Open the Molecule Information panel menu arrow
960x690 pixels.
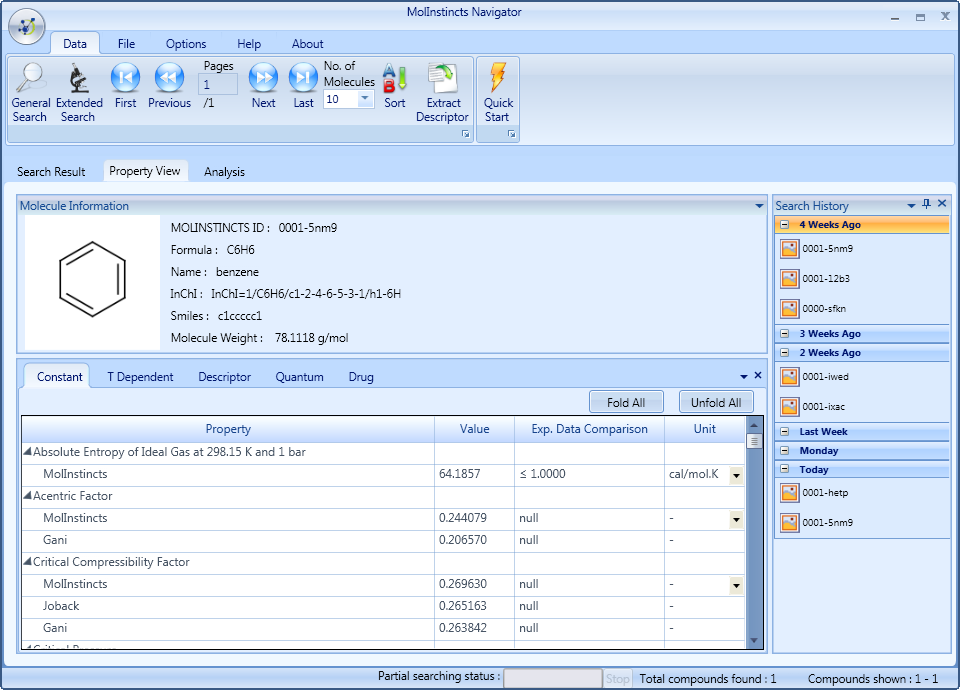tap(759, 206)
